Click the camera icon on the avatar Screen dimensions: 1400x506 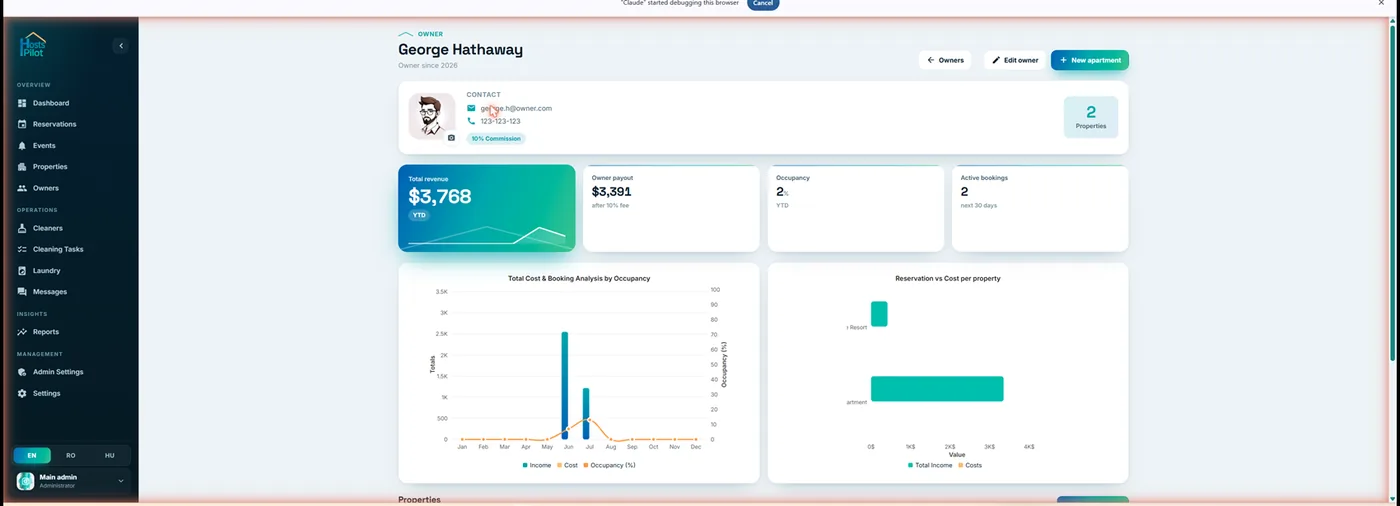451,137
